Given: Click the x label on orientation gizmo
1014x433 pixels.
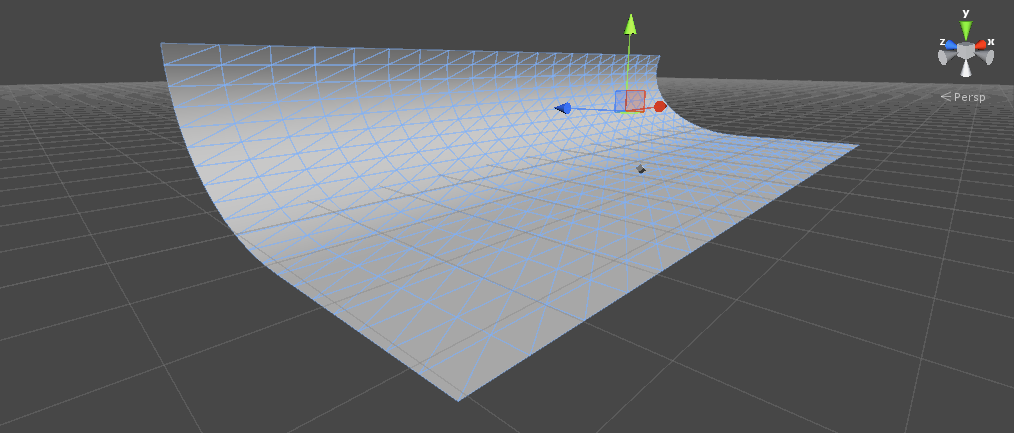Looking at the screenshot, I should [x=991, y=42].
